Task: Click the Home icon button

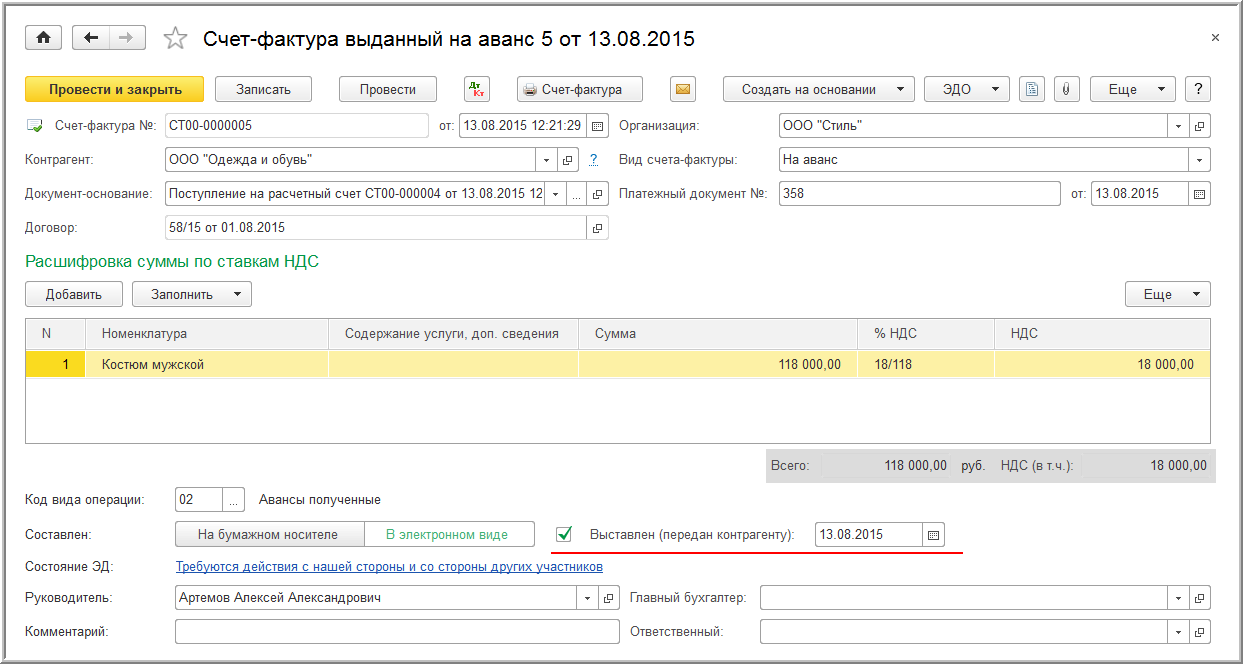Action: [x=43, y=38]
